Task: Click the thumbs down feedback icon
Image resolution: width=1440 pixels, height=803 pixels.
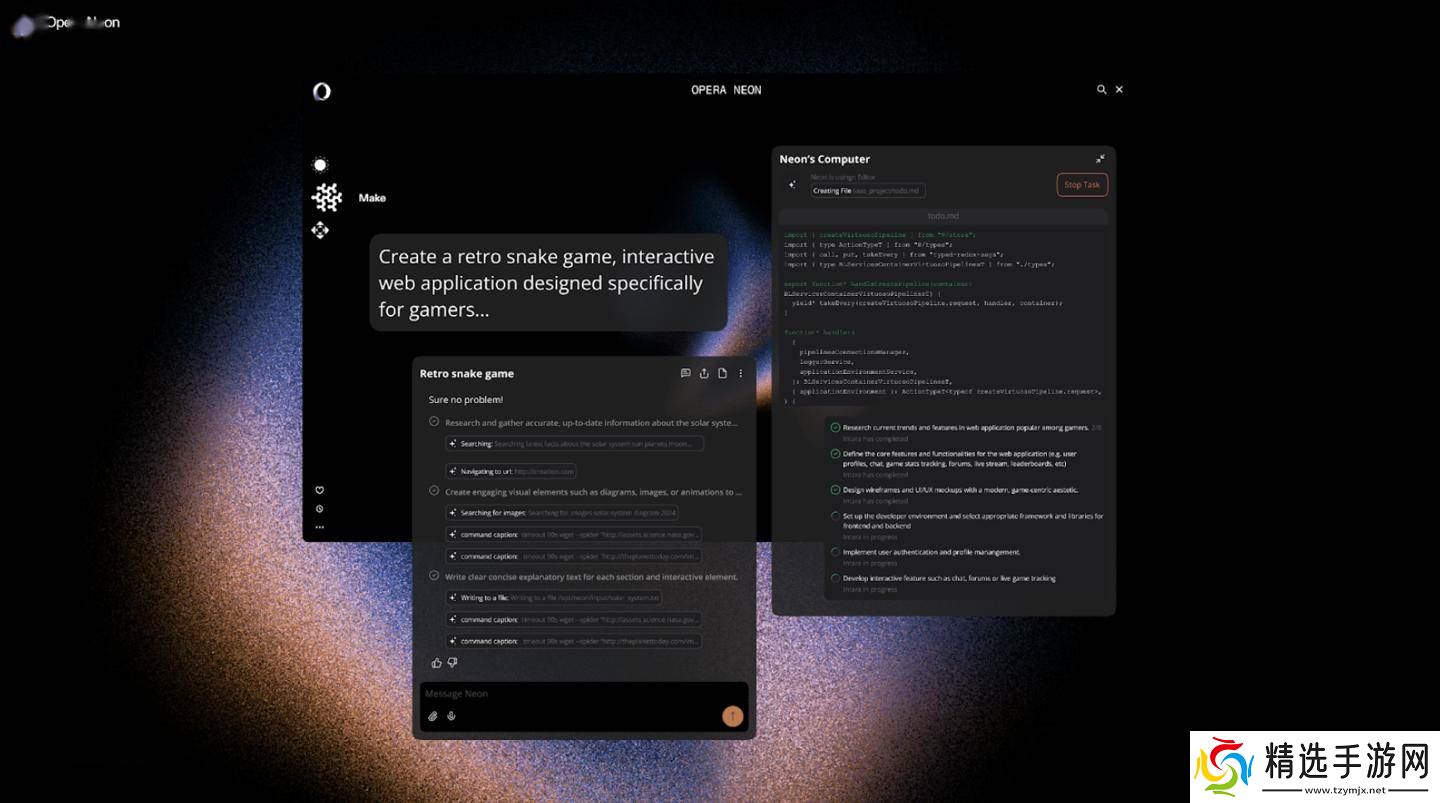Action: [x=452, y=662]
